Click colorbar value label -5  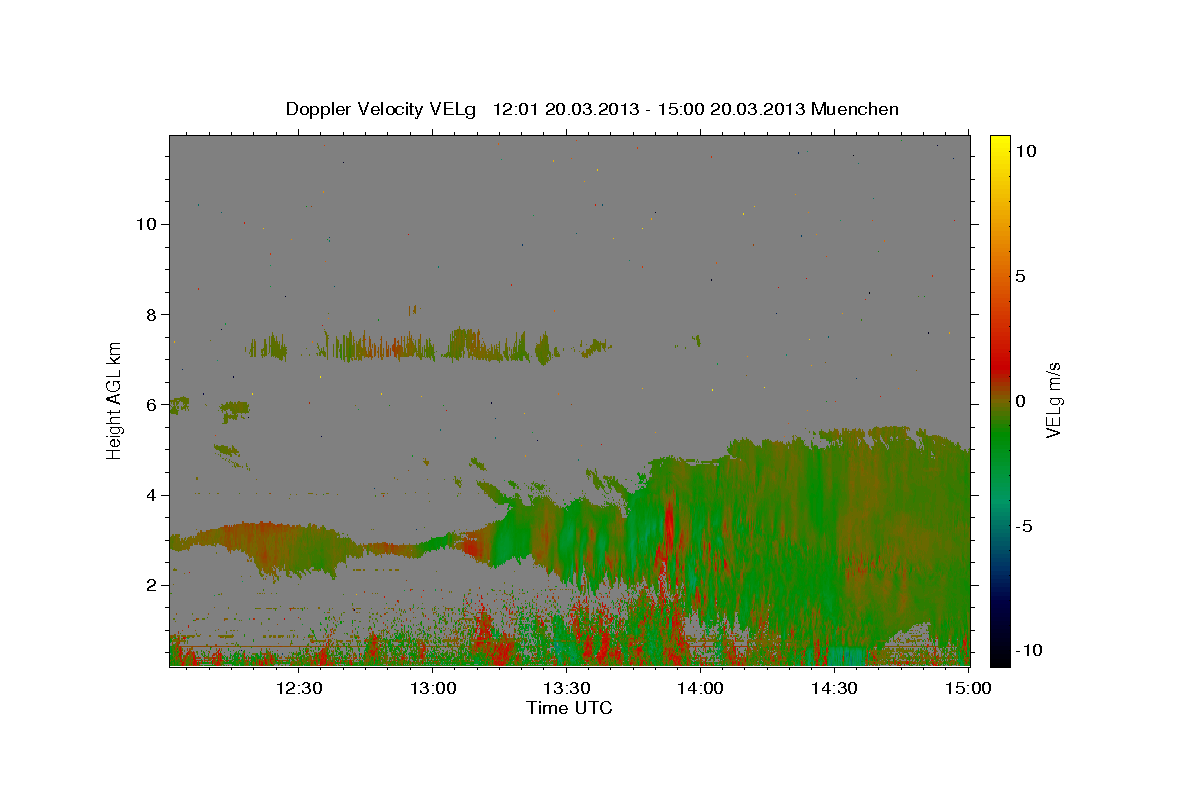pos(1023,526)
